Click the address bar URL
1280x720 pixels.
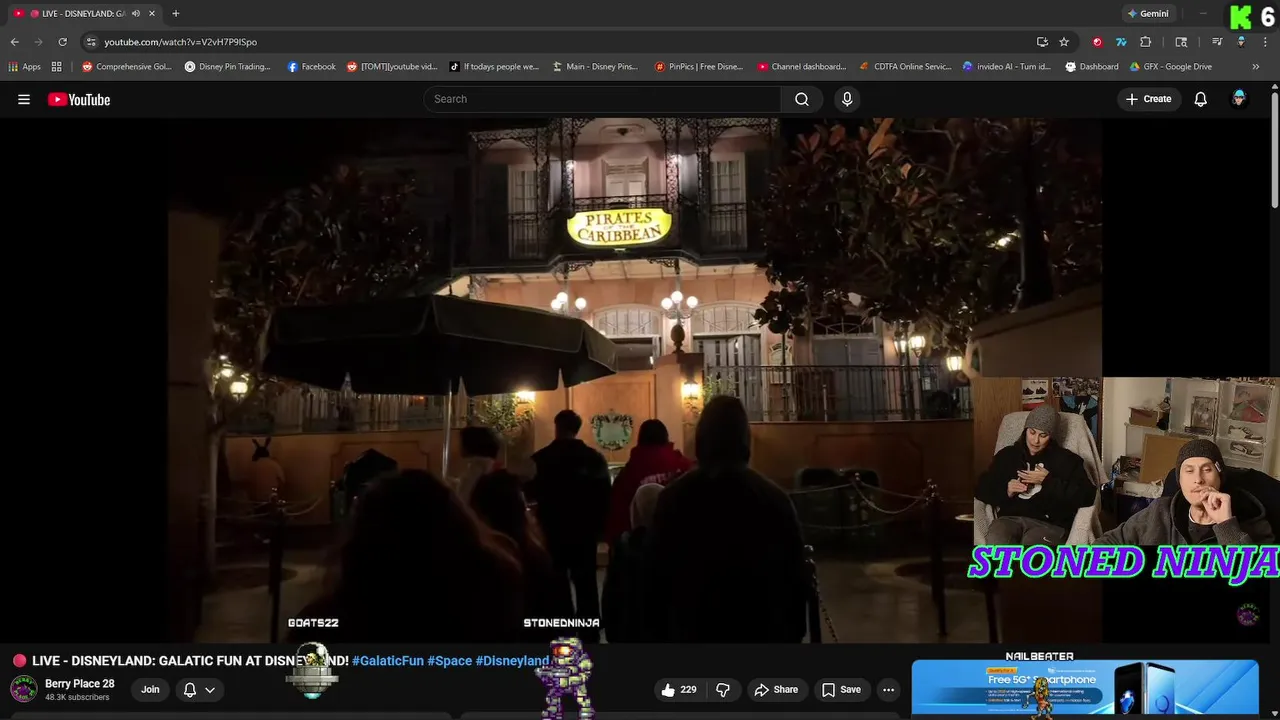tap(180, 42)
